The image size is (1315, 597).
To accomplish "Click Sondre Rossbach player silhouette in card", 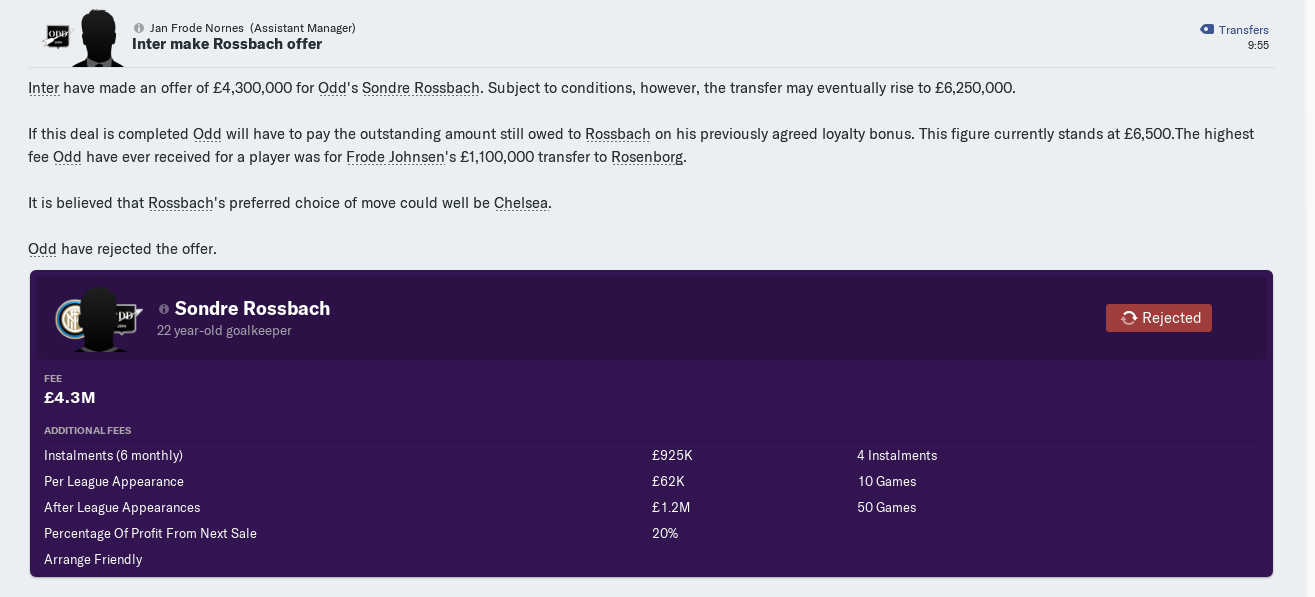I will (x=100, y=320).
